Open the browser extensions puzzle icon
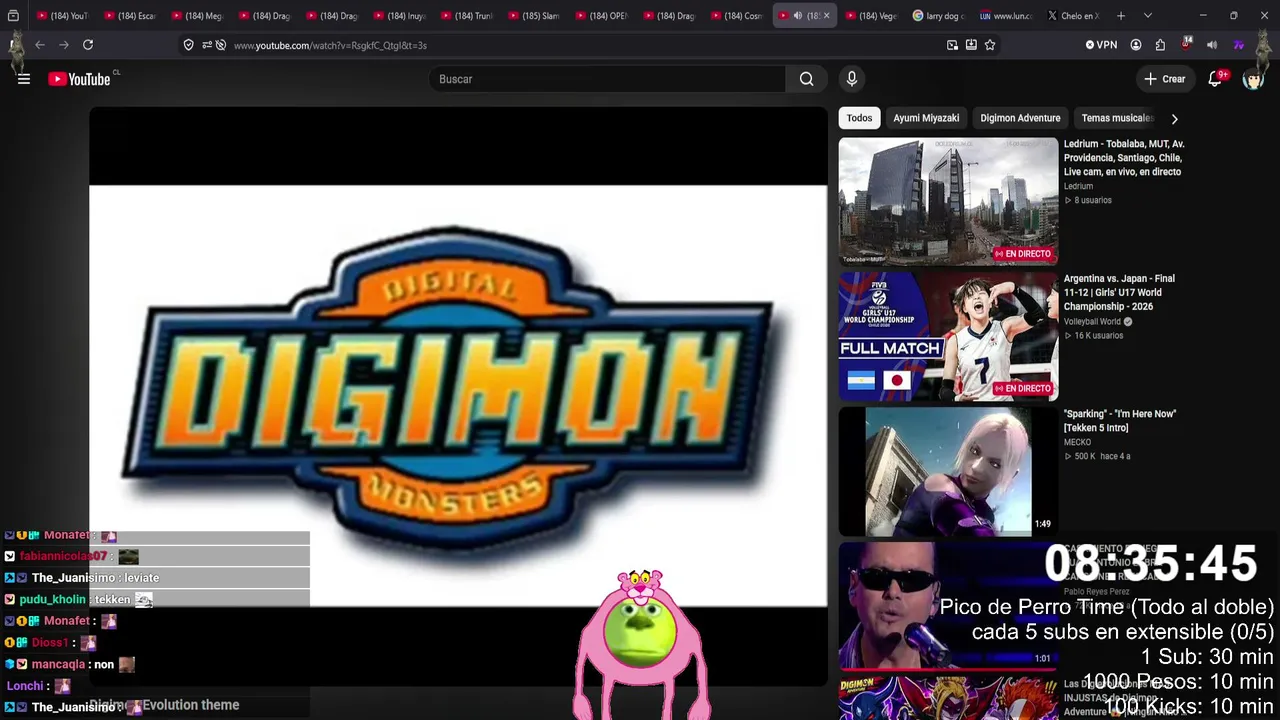 (1160, 45)
